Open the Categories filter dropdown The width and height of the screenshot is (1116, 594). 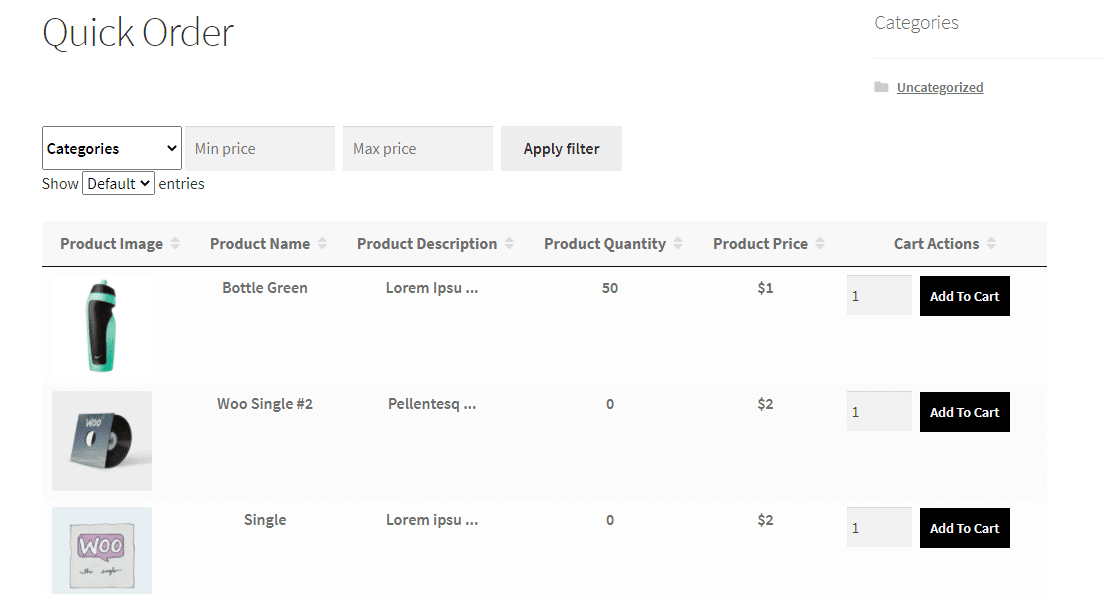[111, 147]
